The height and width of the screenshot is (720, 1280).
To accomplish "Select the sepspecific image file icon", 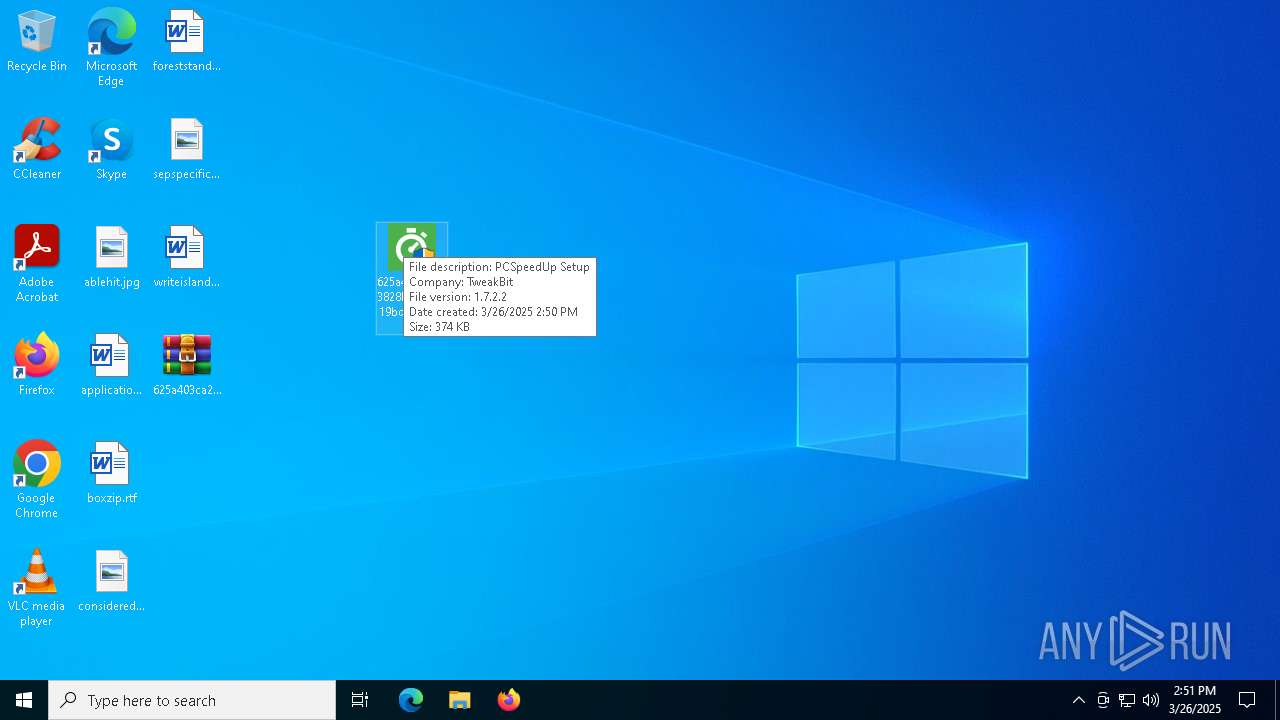I will click(x=186, y=150).
